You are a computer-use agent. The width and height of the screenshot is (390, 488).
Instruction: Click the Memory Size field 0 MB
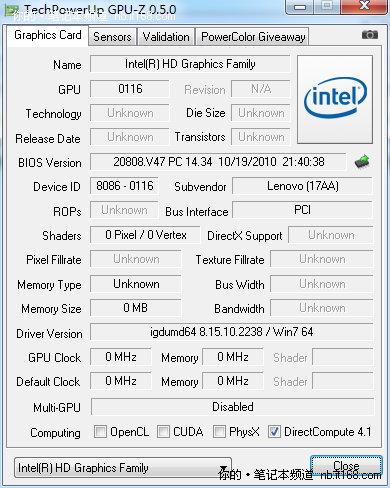pos(136,308)
